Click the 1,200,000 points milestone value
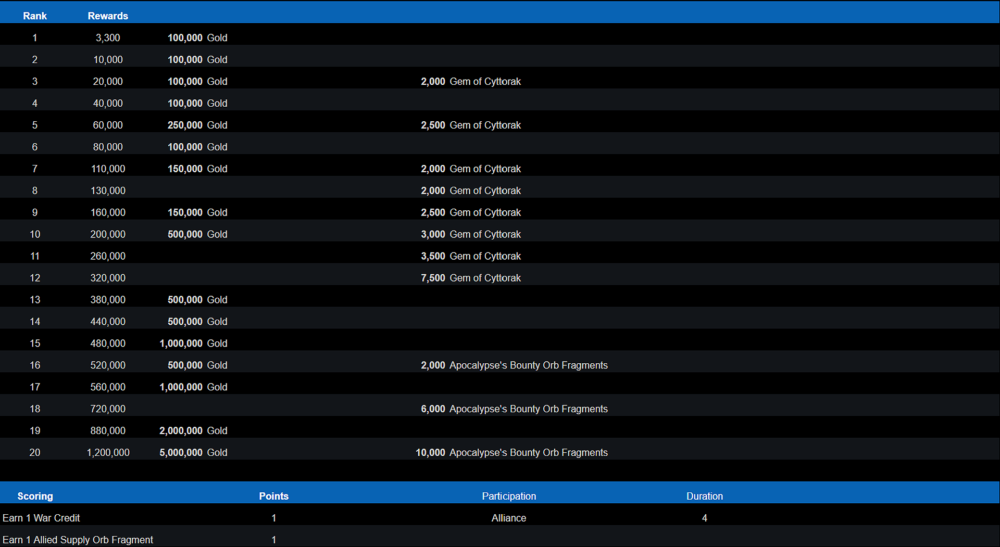The width and height of the screenshot is (1000, 547). click(108, 453)
